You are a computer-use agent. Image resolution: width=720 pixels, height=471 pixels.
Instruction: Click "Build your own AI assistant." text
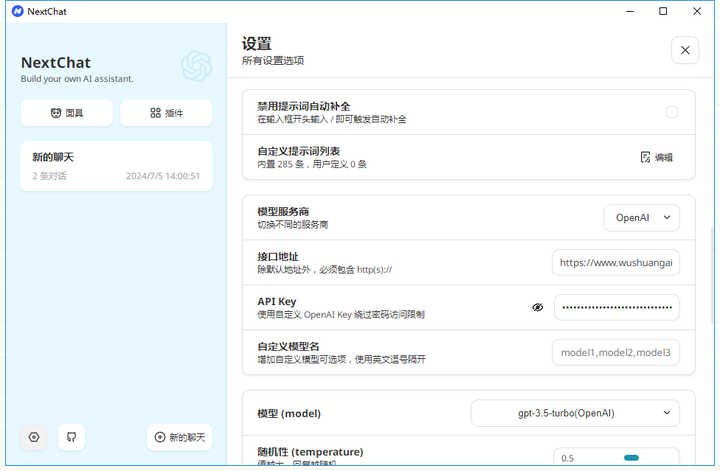(77, 78)
